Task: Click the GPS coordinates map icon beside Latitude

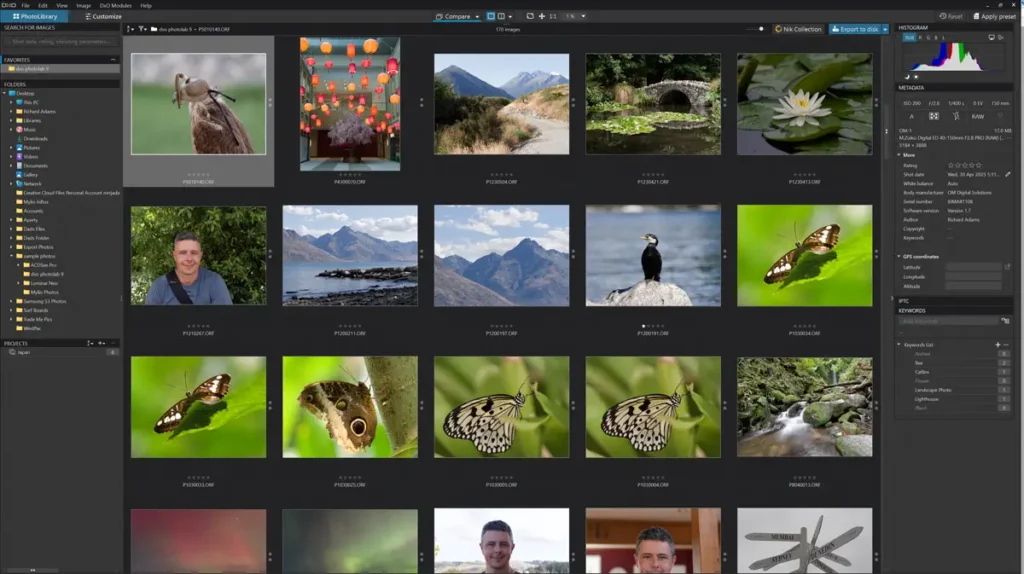Action: [x=1007, y=267]
